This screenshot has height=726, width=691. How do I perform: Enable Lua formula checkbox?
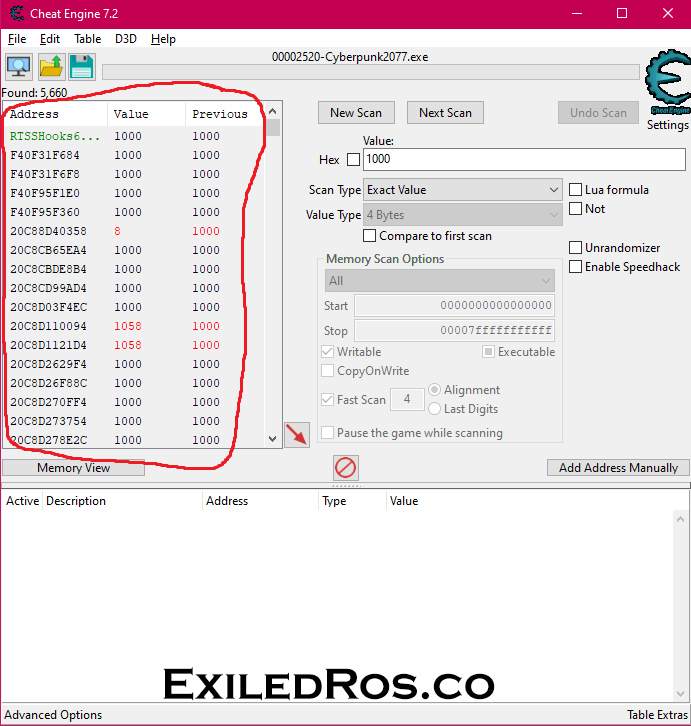(575, 190)
